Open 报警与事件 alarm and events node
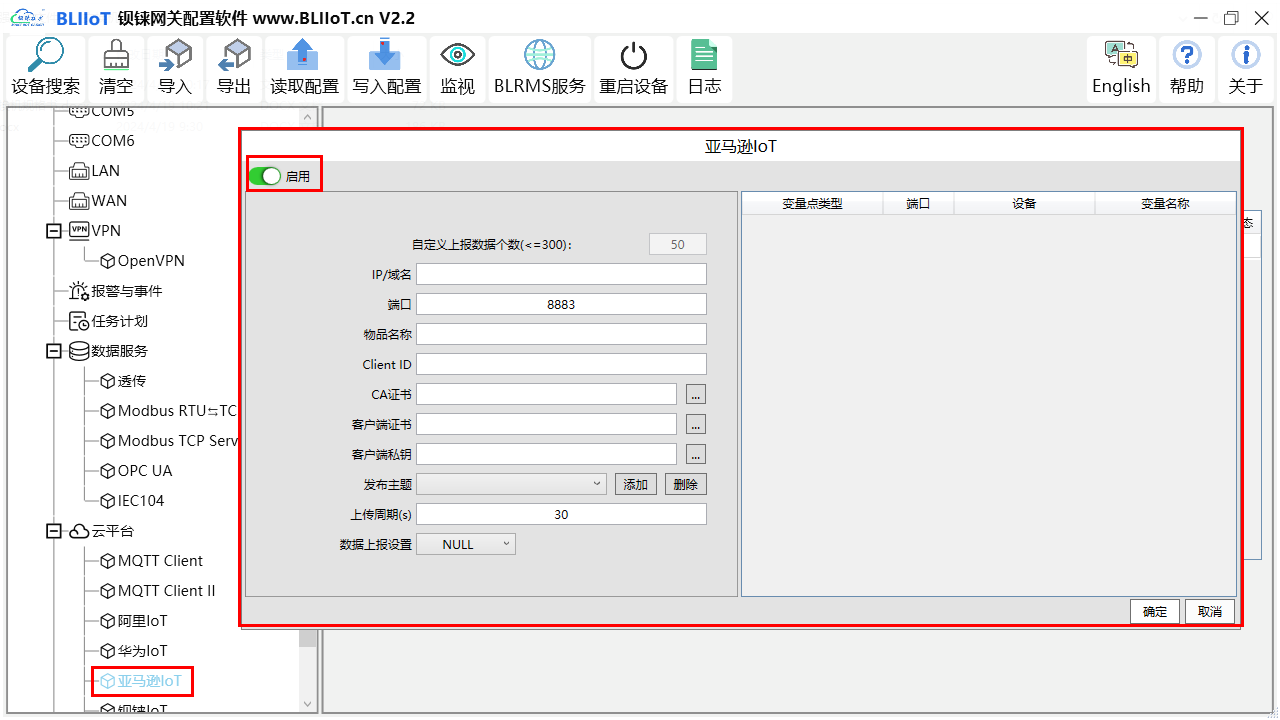Image resolution: width=1280 pixels, height=720 pixels. pyautogui.click(x=115, y=291)
